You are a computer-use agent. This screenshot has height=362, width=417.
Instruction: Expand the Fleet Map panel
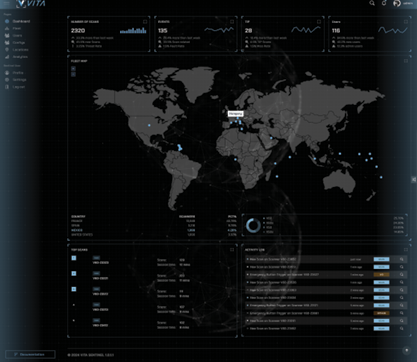tap(406, 61)
